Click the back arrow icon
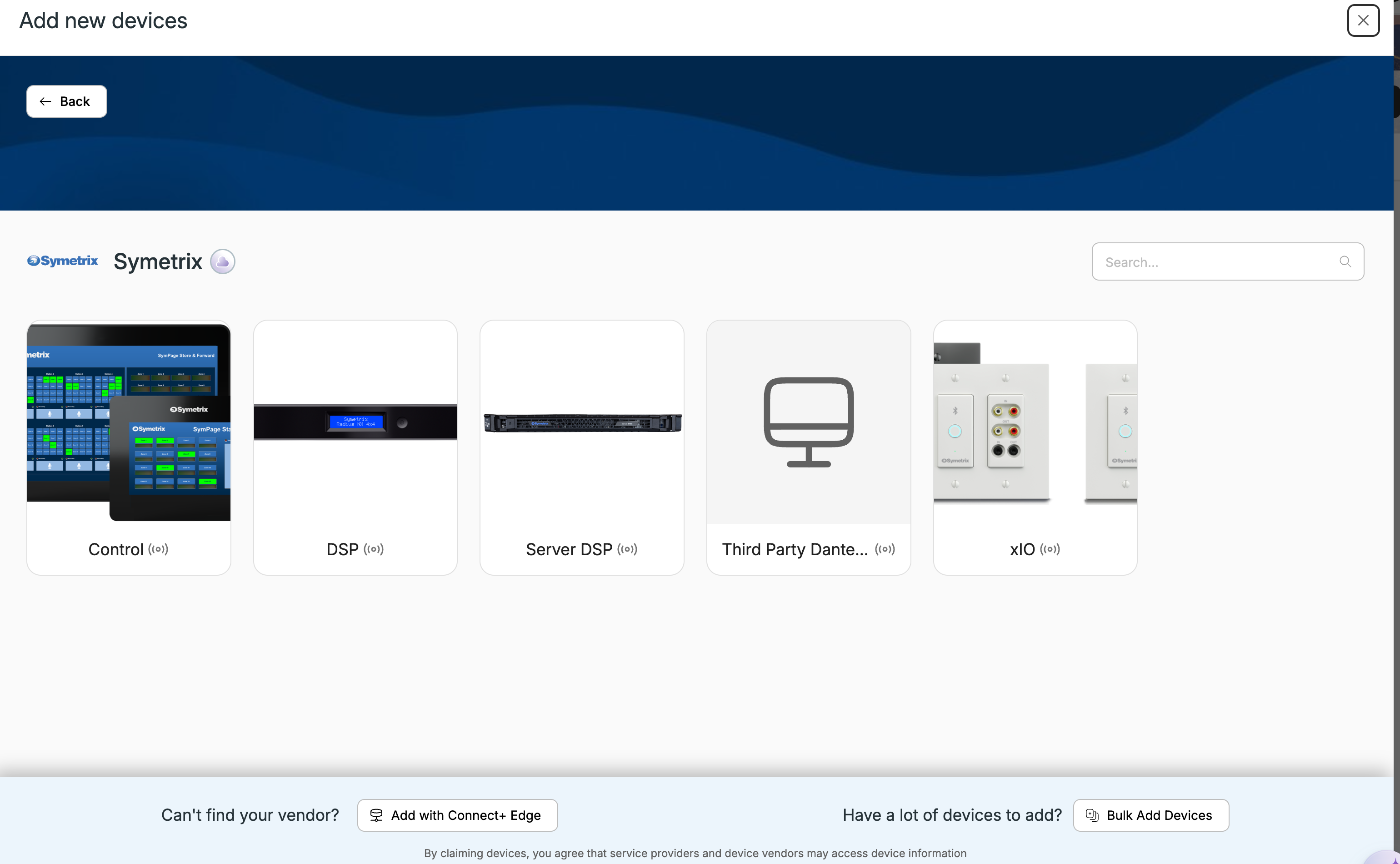 tap(45, 101)
